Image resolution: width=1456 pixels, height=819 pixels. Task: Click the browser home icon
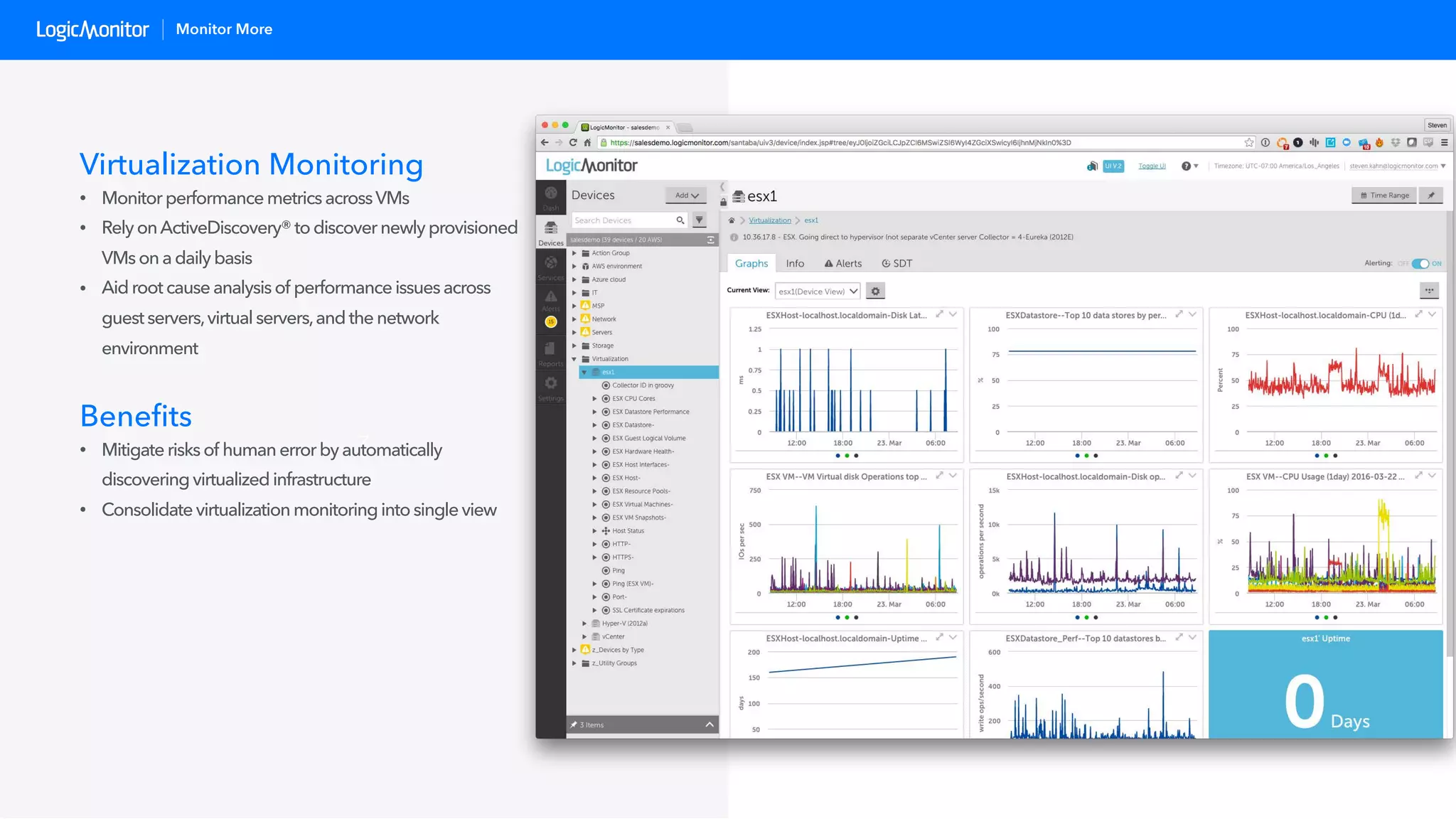coord(587,142)
